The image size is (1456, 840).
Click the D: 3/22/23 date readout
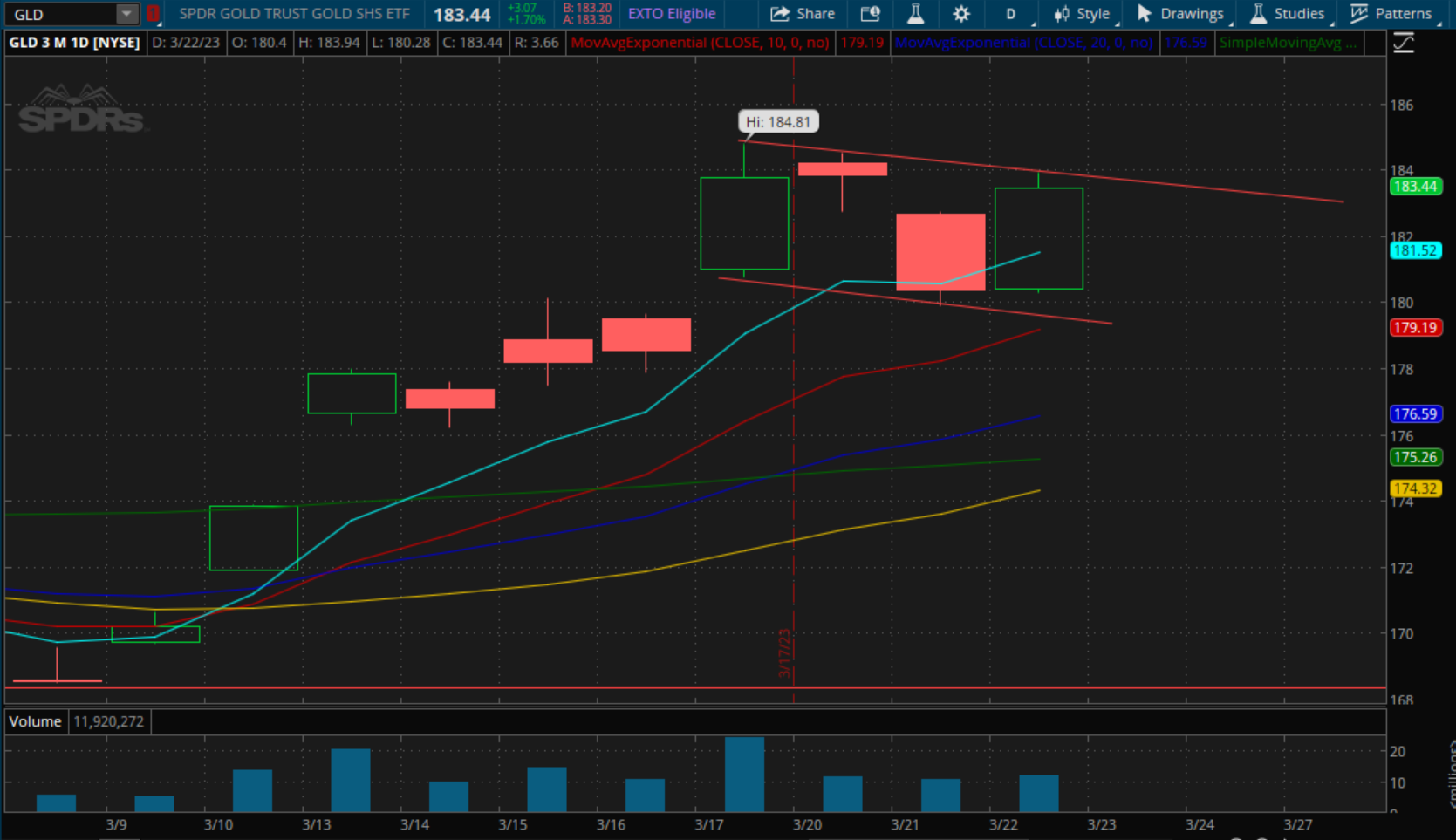tap(186, 42)
